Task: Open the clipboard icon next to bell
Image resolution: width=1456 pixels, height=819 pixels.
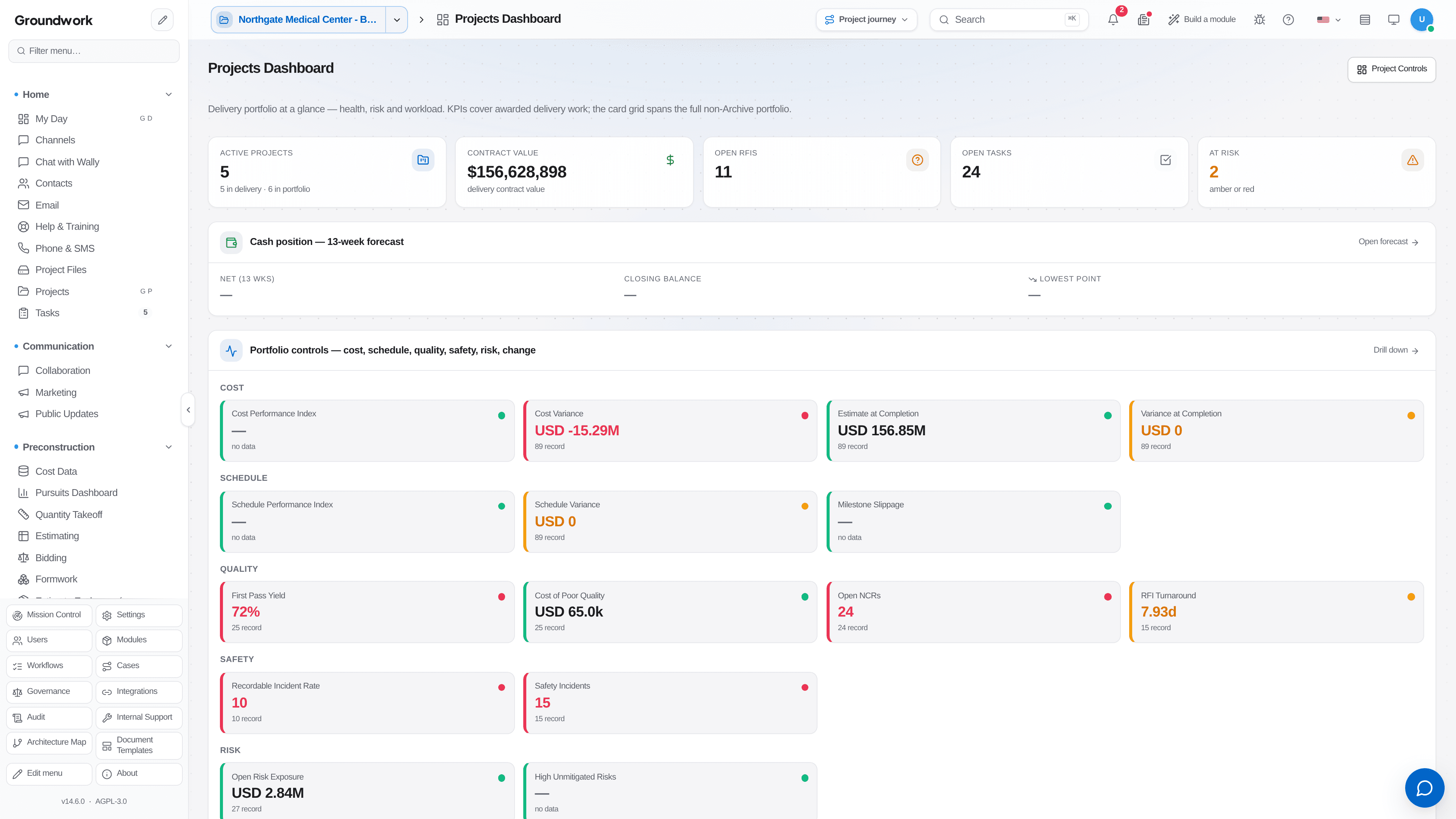Action: point(1144,20)
